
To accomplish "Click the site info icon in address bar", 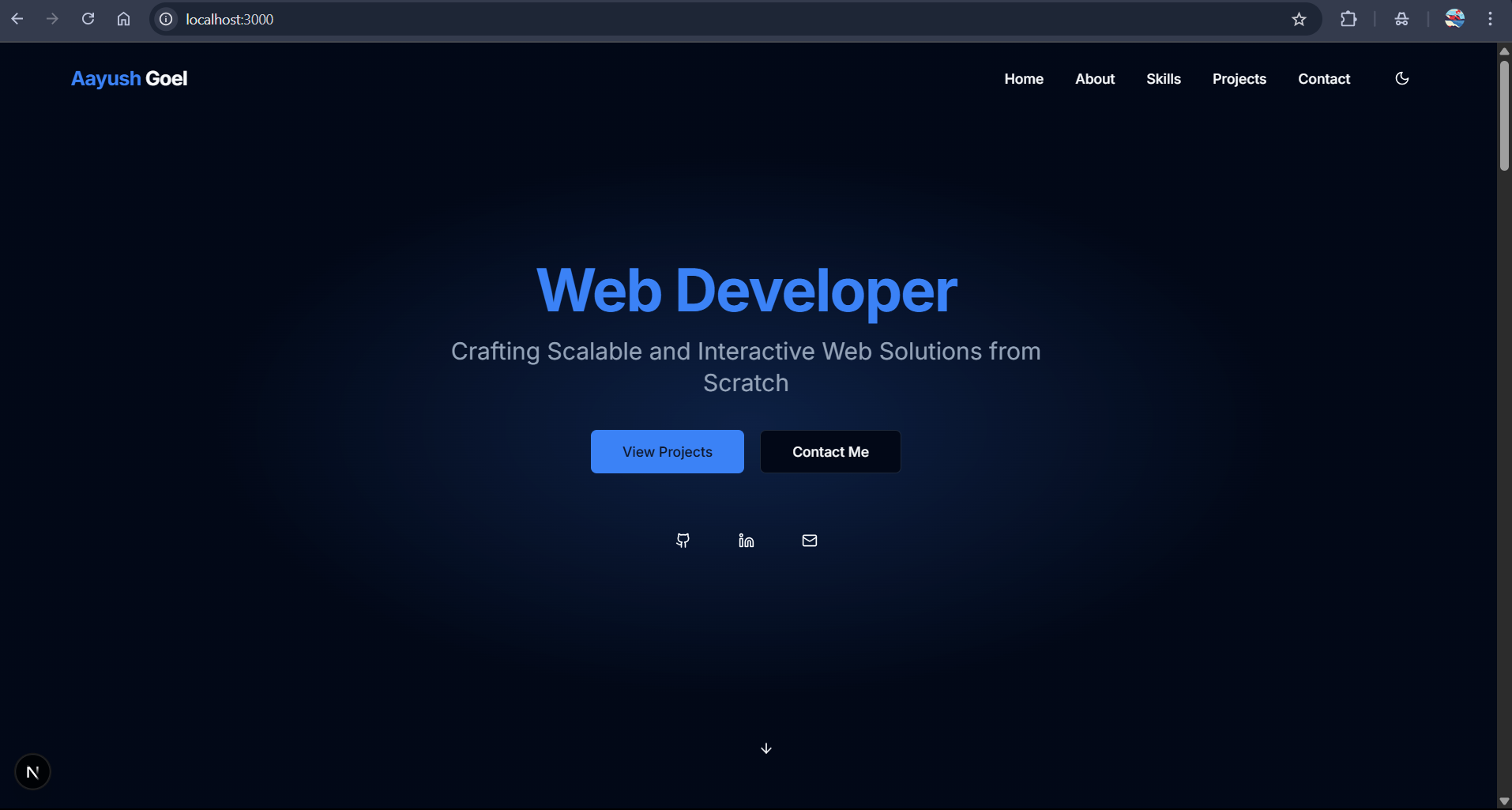I will pyautogui.click(x=165, y=19).
